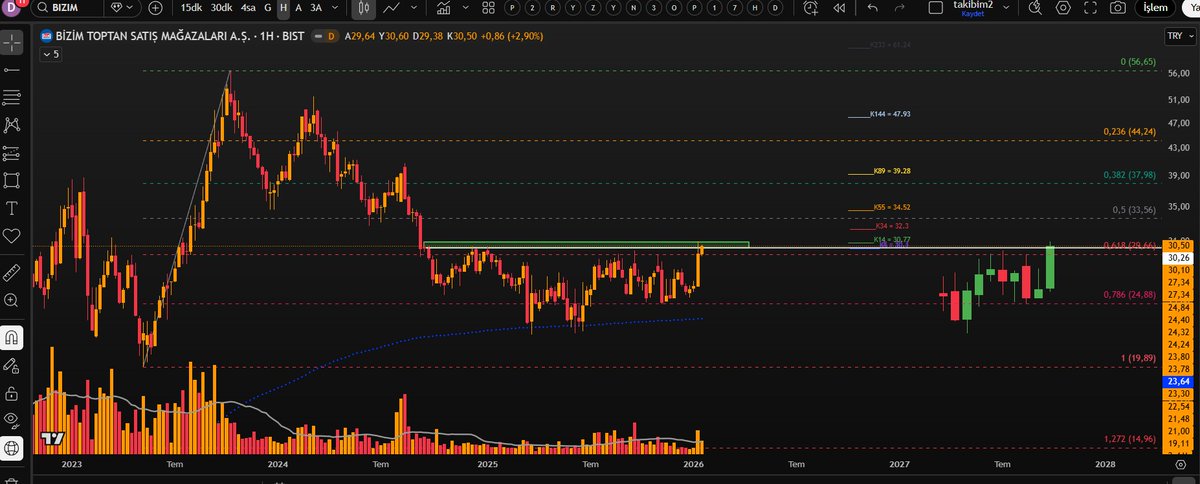
Task: Click the first P quick-access circle
Action: click(513, 8)
